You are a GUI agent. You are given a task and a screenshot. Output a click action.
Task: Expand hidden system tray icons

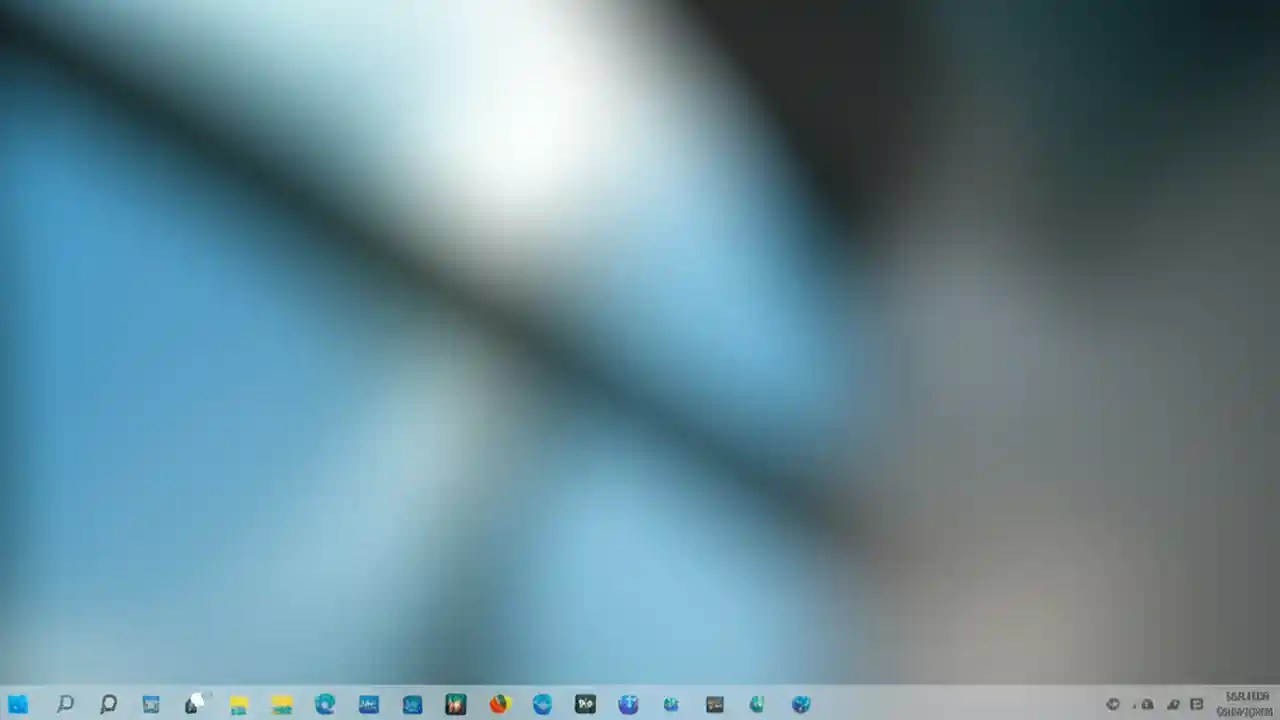pos(1113,704)
